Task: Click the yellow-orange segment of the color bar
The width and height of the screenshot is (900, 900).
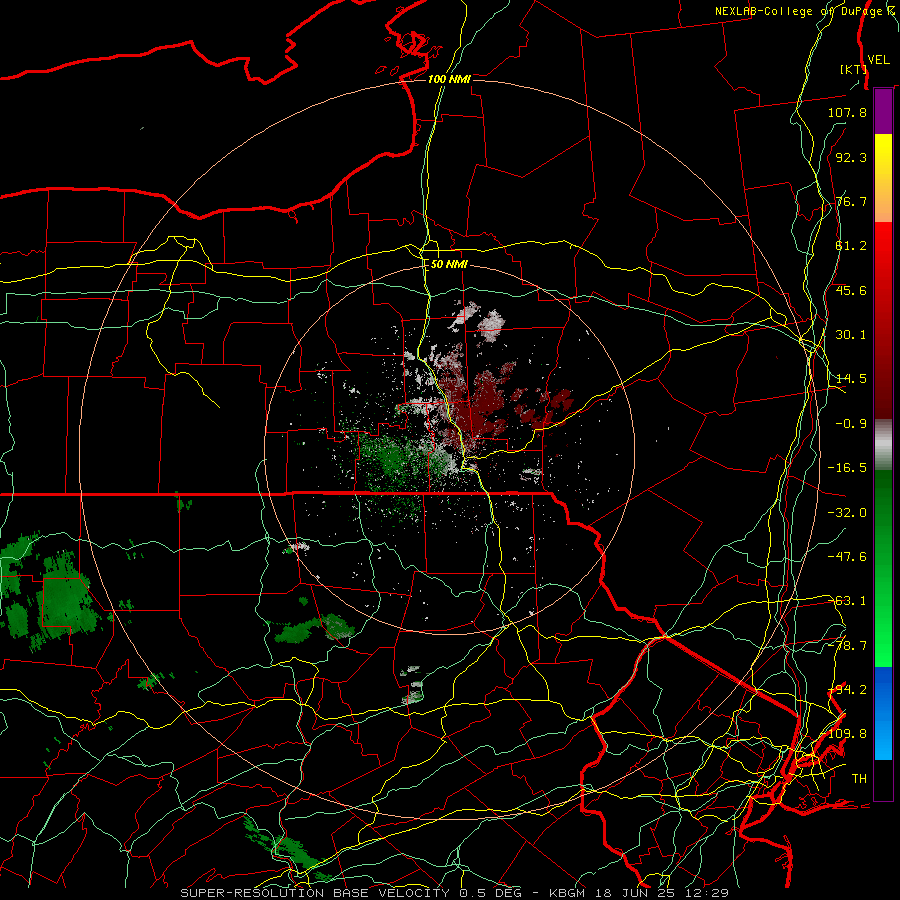Action: [883, 178]
